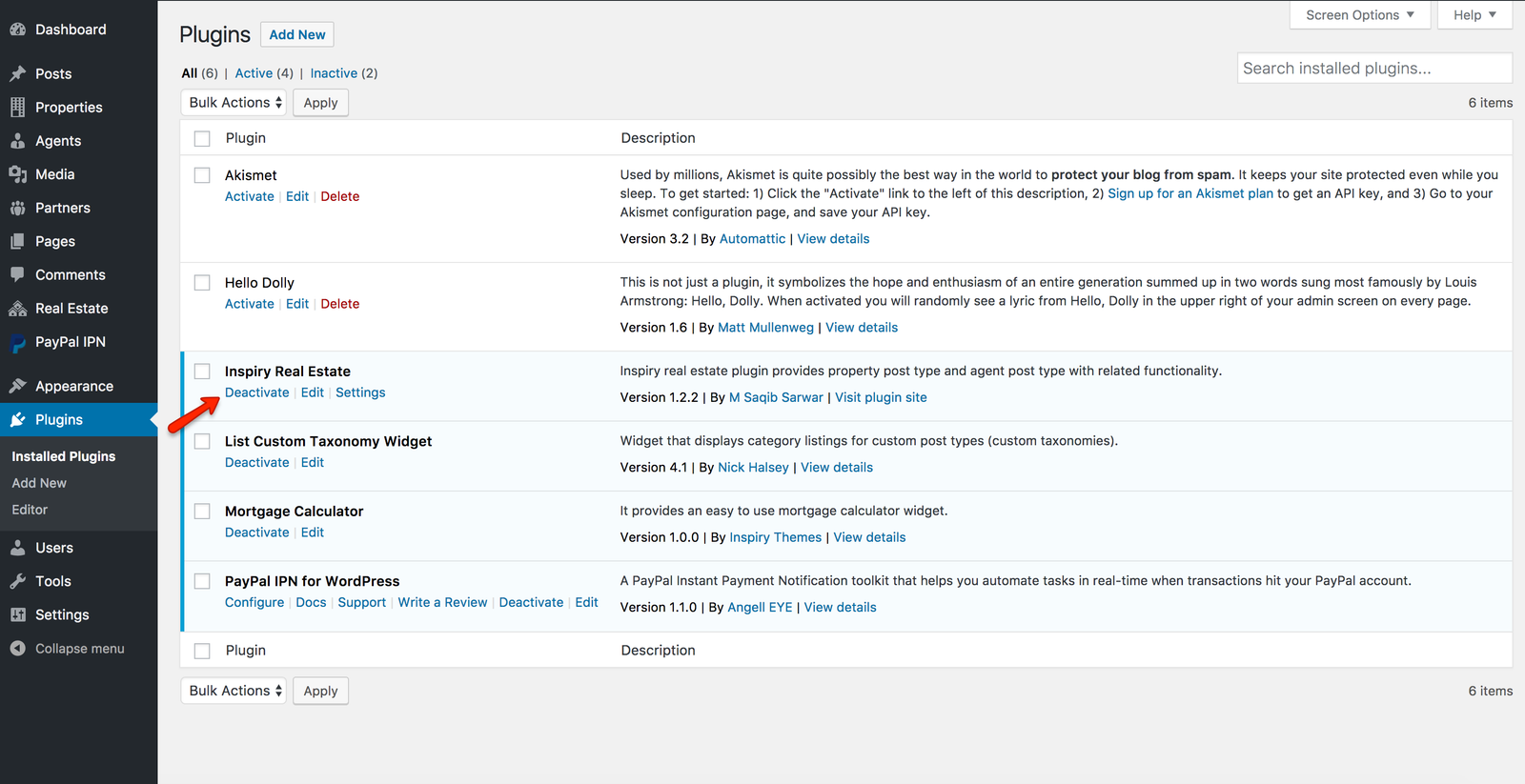The width and height of the screenshot is (1525, 784).
Task: Open the Docs link for PayPal IPN
Action: point(311,602)
